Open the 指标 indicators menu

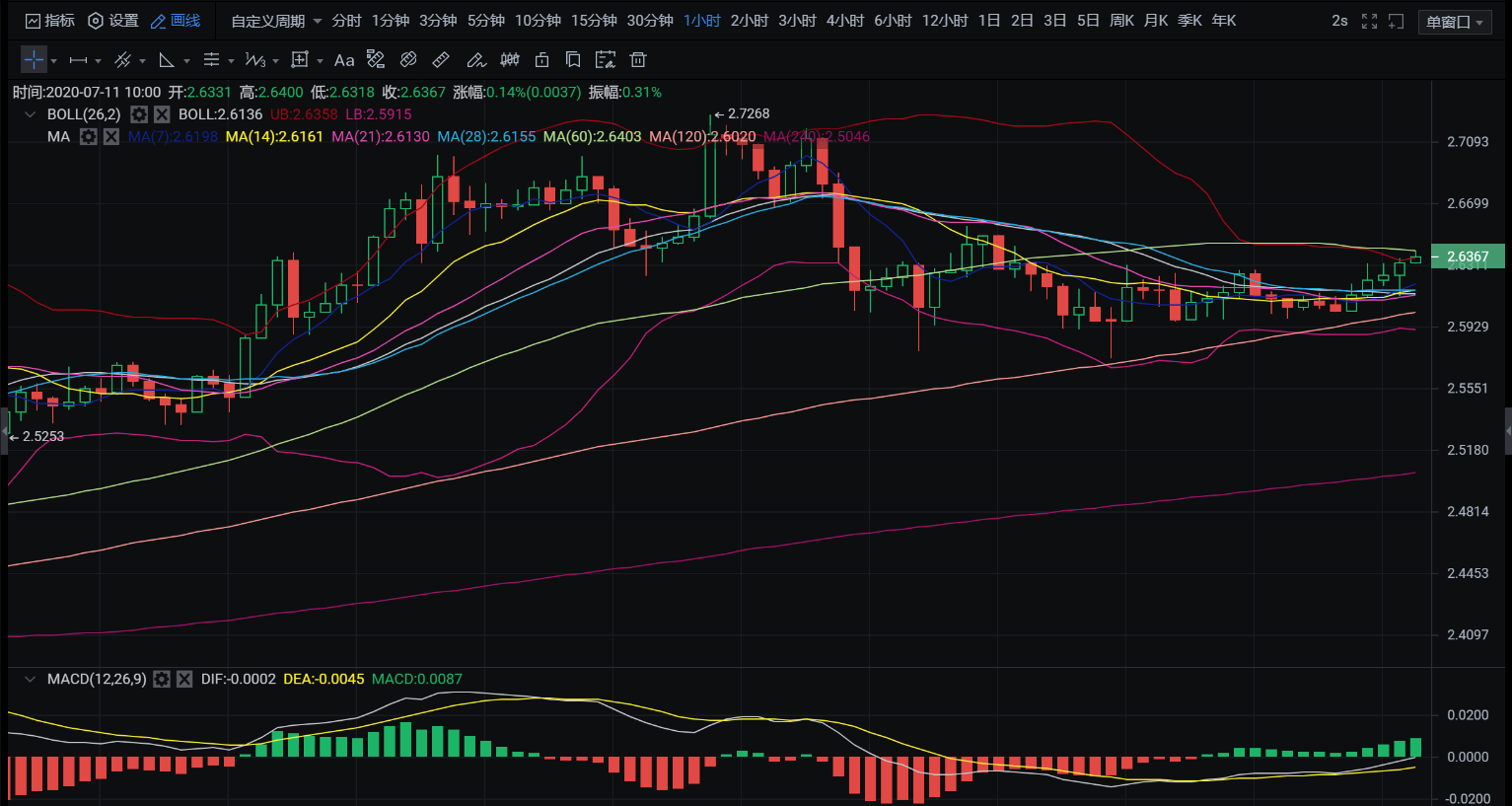[x=49, y=21]
